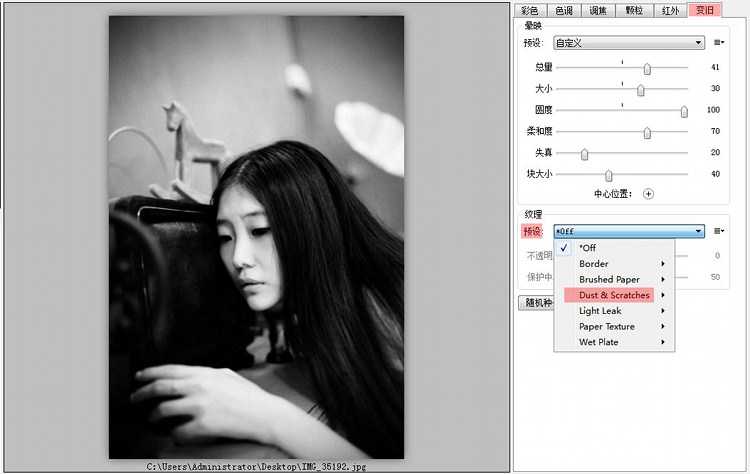This screenshot has height=474, width=750.
Task: Open the texture preset options menu icon
Action: pyautogui.click(x=719, y=231)
